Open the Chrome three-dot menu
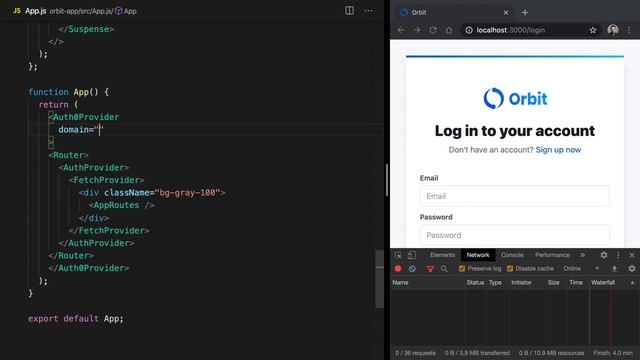 pos(629,30)
